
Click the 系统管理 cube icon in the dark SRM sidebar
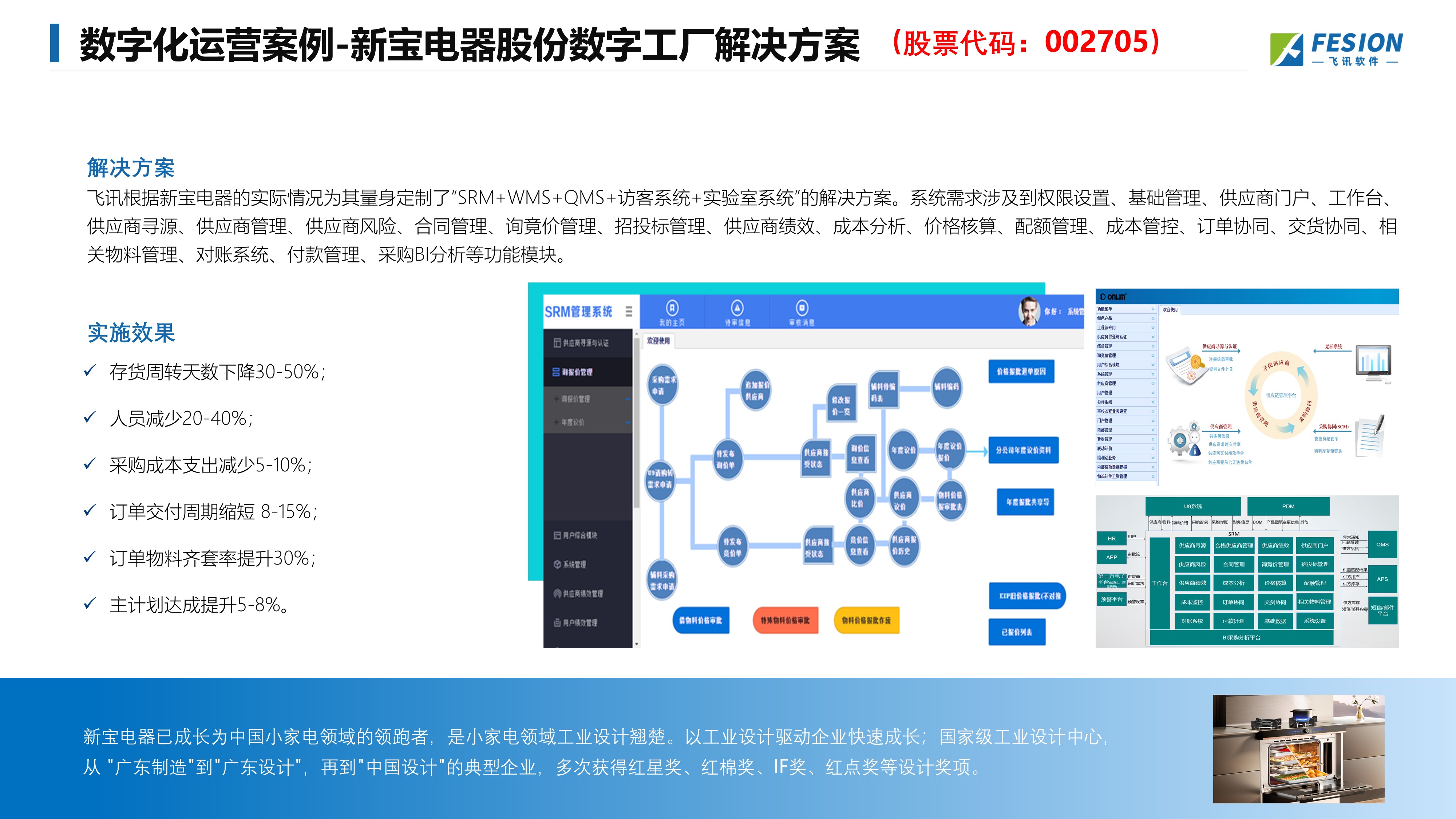pyautogui.click(x=557, y=564)
